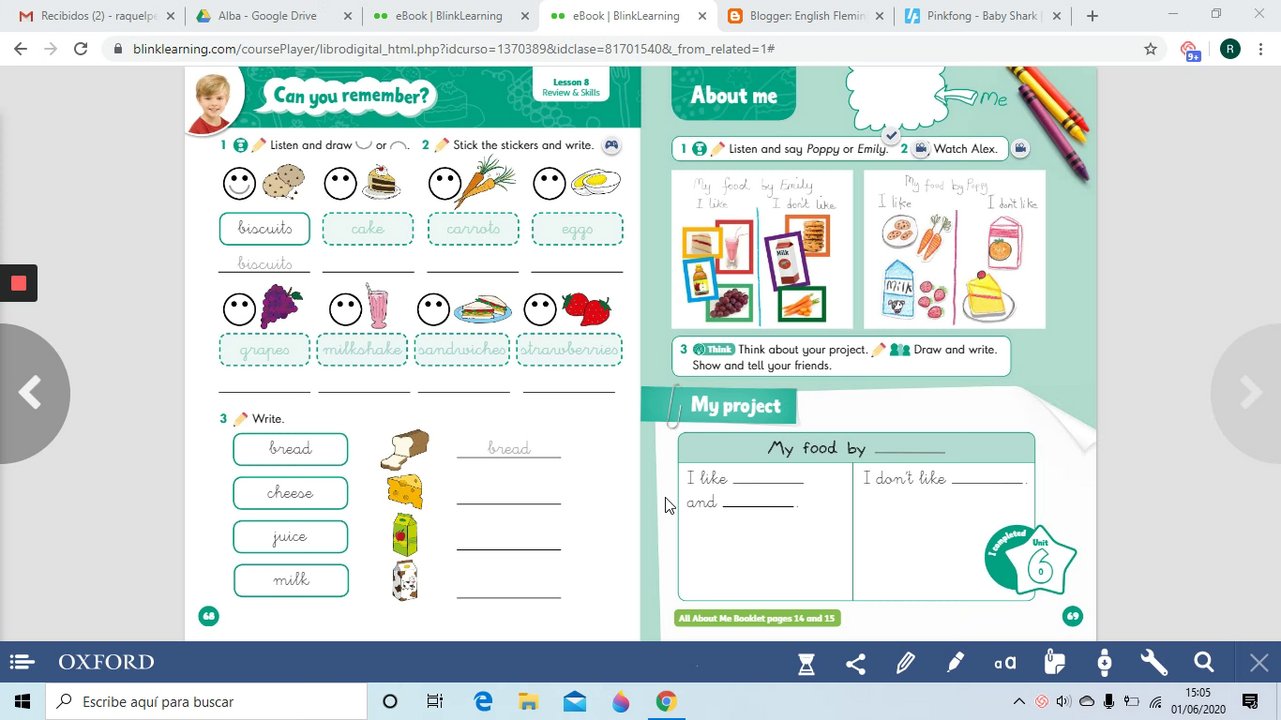Open the text size tool

pyautogui.click(x=1005, y=663)
